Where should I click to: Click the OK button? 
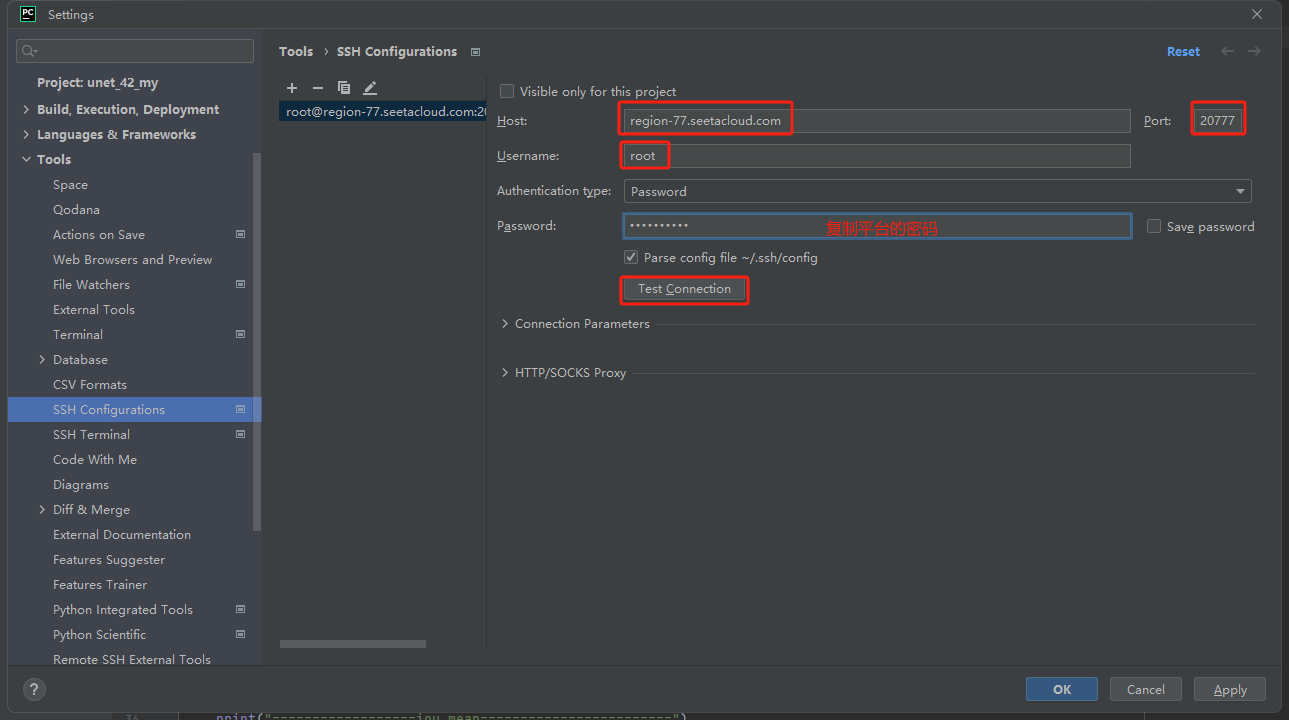click(1061, 689)
